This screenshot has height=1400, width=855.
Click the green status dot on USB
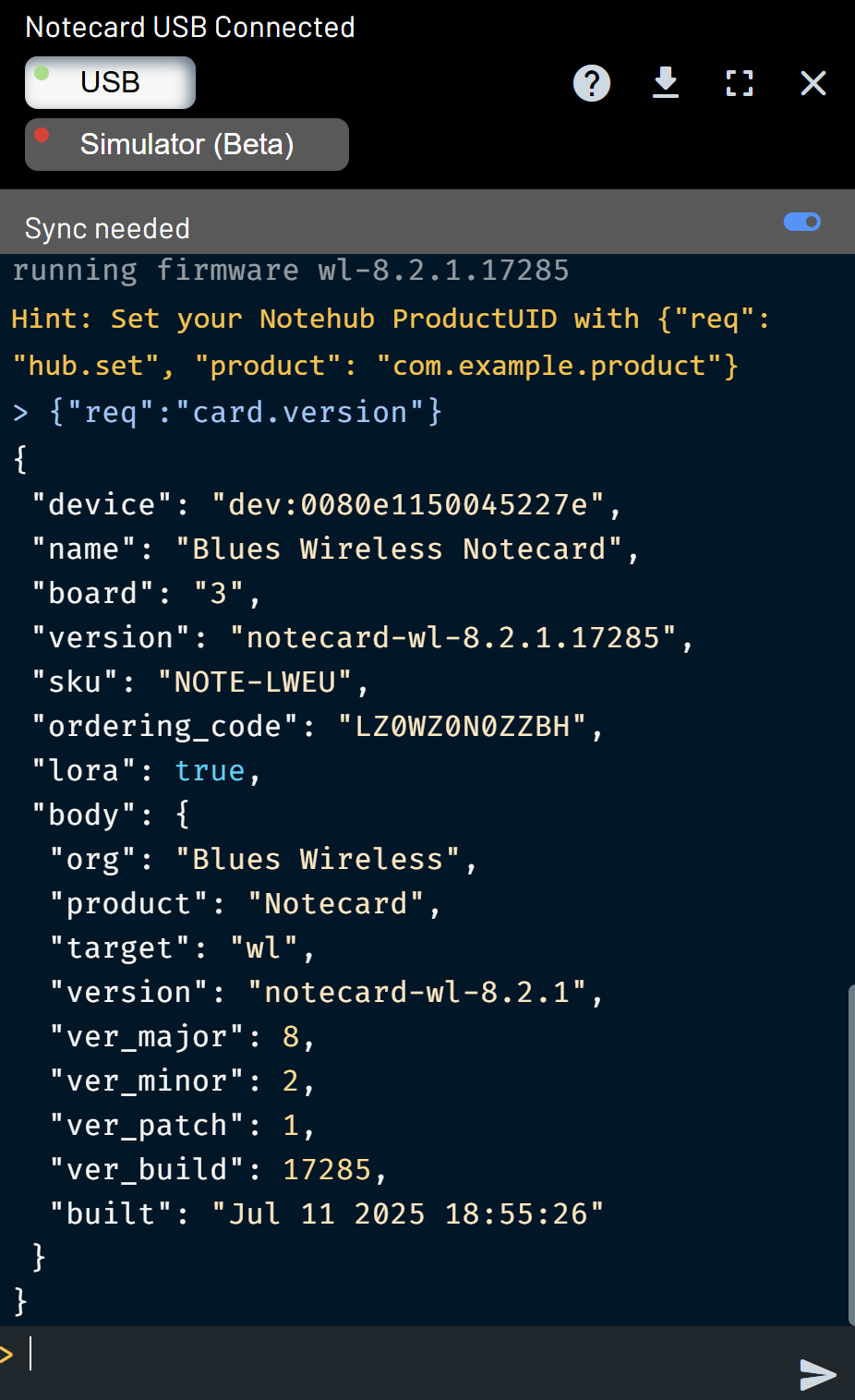[x=42, y=72]
